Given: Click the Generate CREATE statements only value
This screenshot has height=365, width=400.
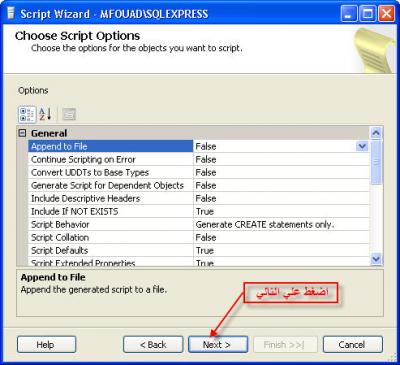Looking at the screenshot, I should click(281, 224).
